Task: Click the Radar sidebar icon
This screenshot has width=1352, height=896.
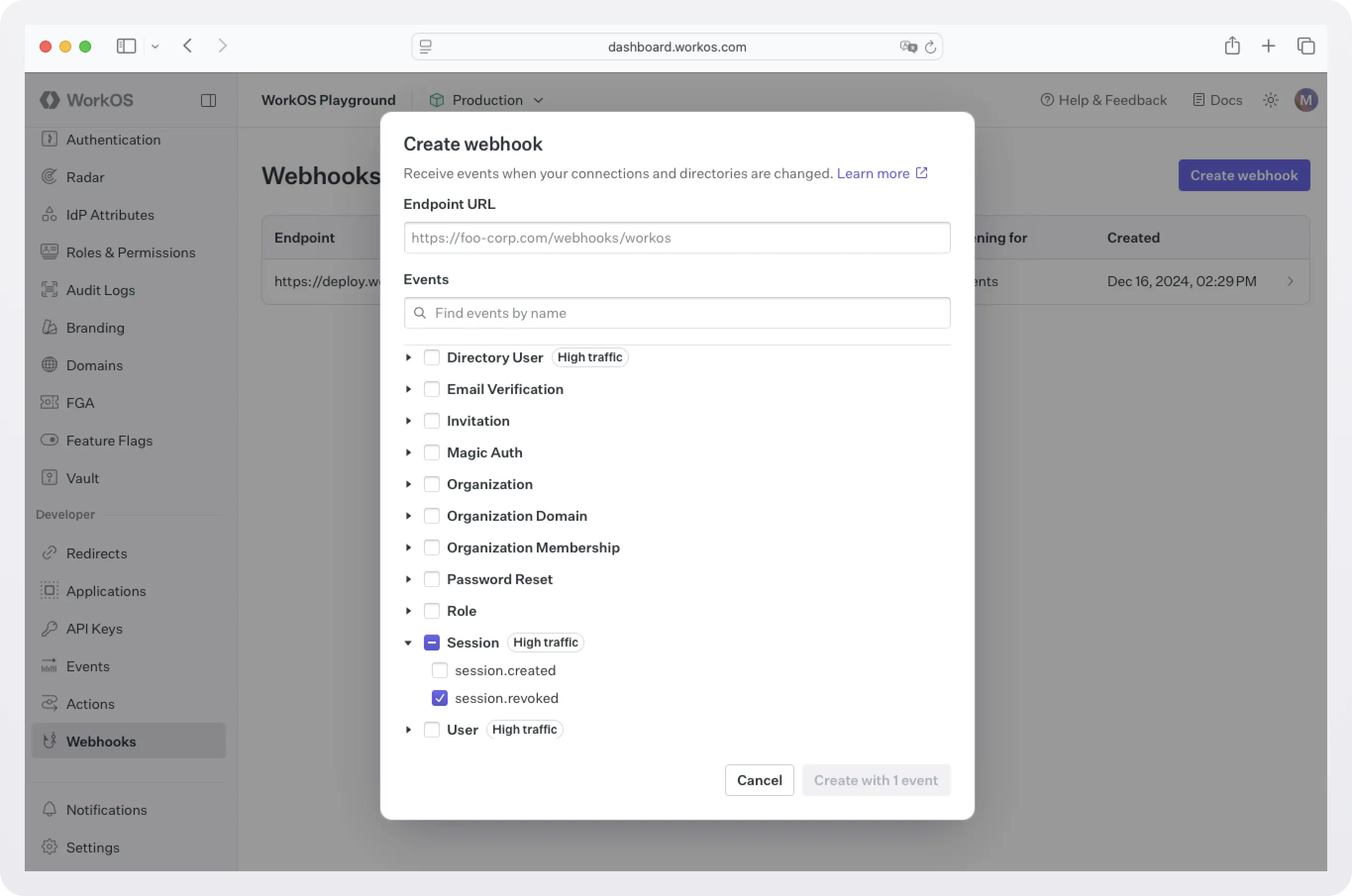Action: click(50, 177)
